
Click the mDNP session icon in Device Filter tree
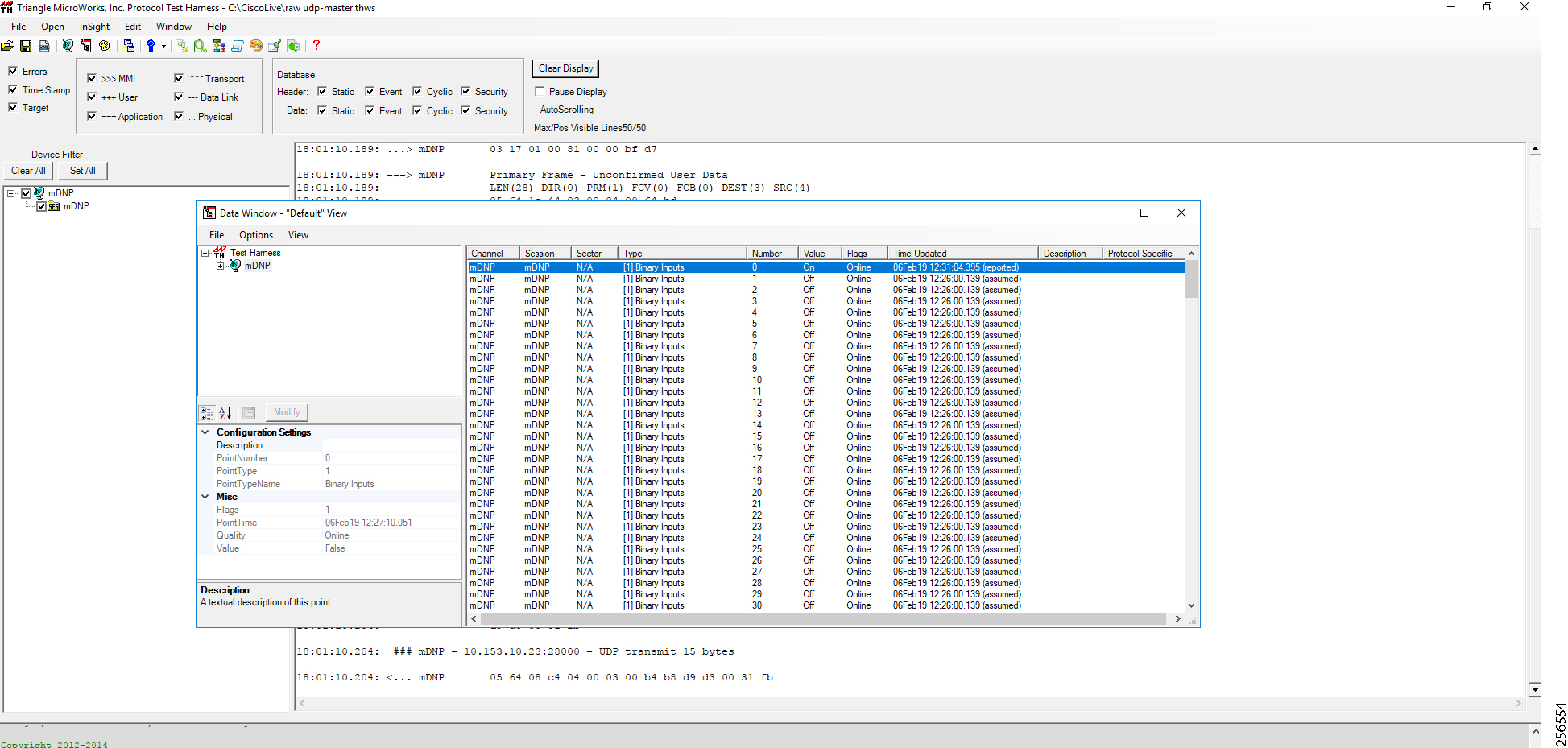pos(54,206)
